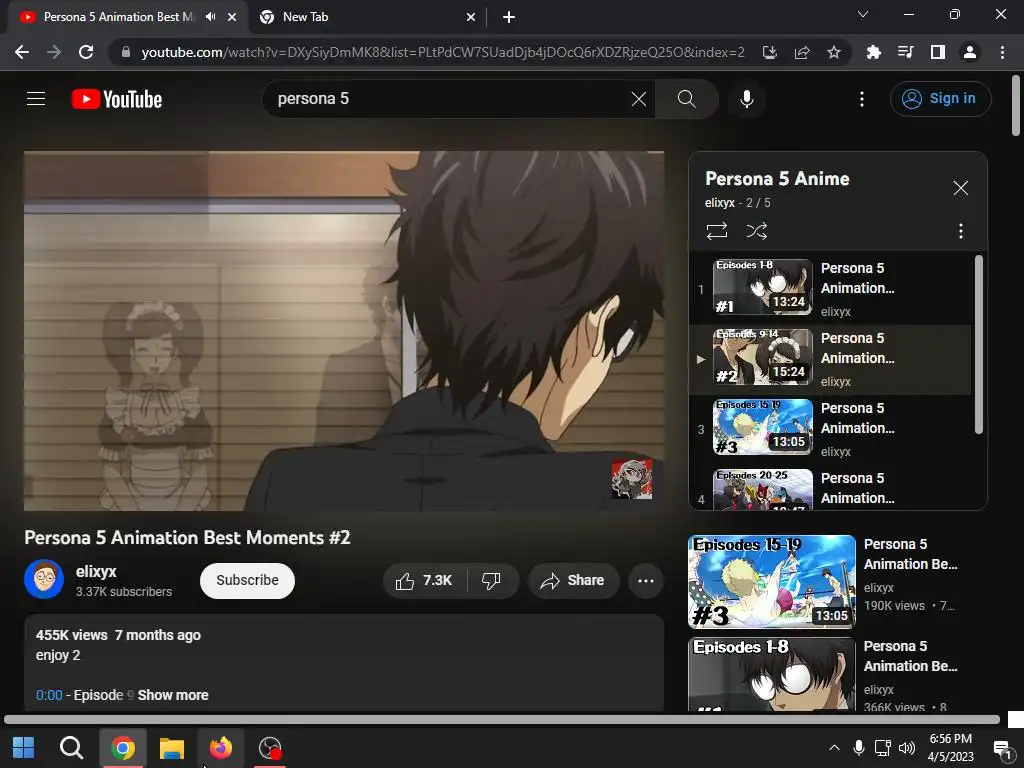This screenshot has width=1024, height=768.
Task: Open File Explorer from the taskbar
Action: click(172, 748)
